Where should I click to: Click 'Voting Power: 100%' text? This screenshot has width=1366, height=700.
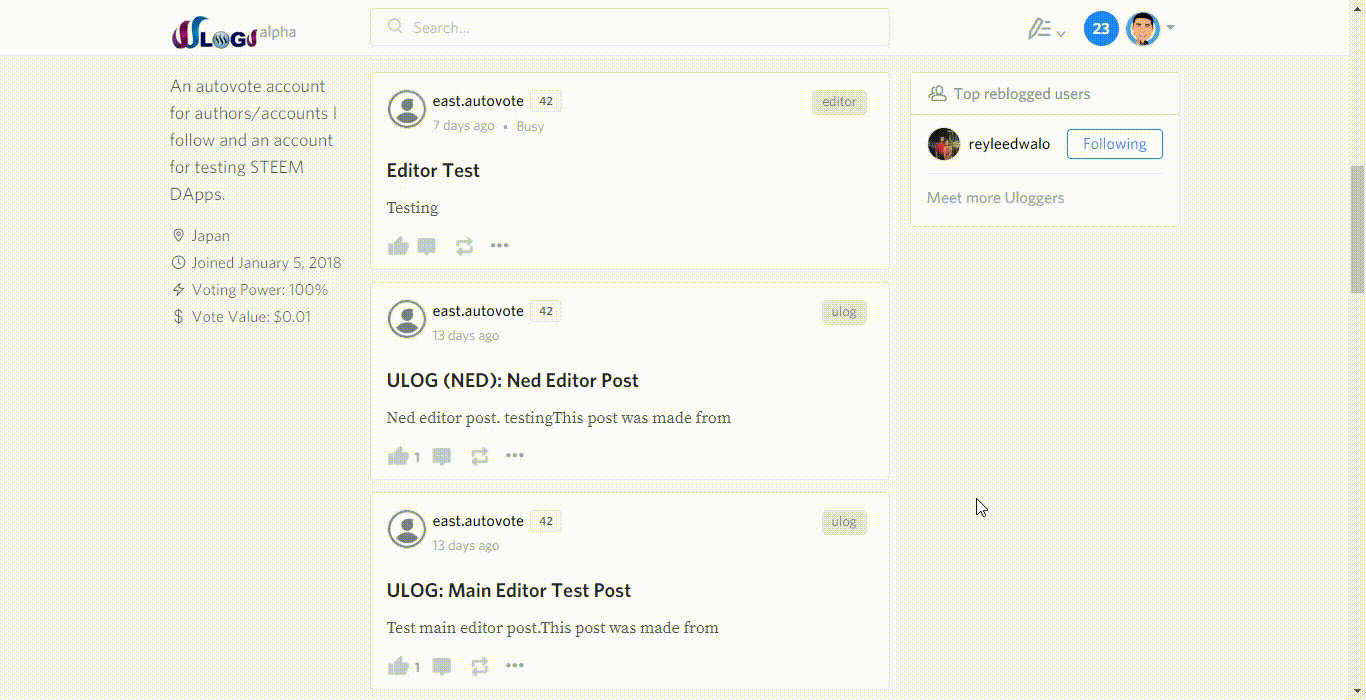point(260,290)
